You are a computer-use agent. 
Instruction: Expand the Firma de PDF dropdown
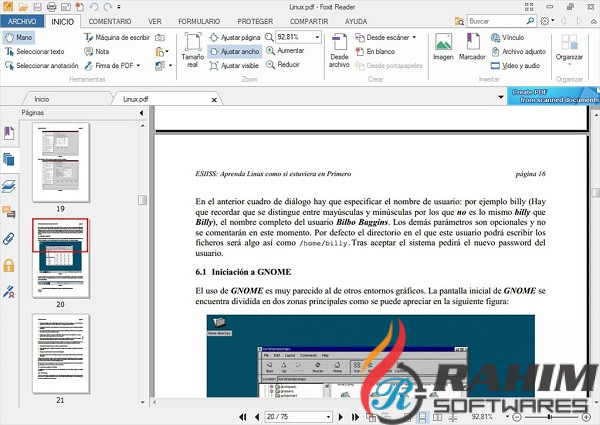(138, 66)
